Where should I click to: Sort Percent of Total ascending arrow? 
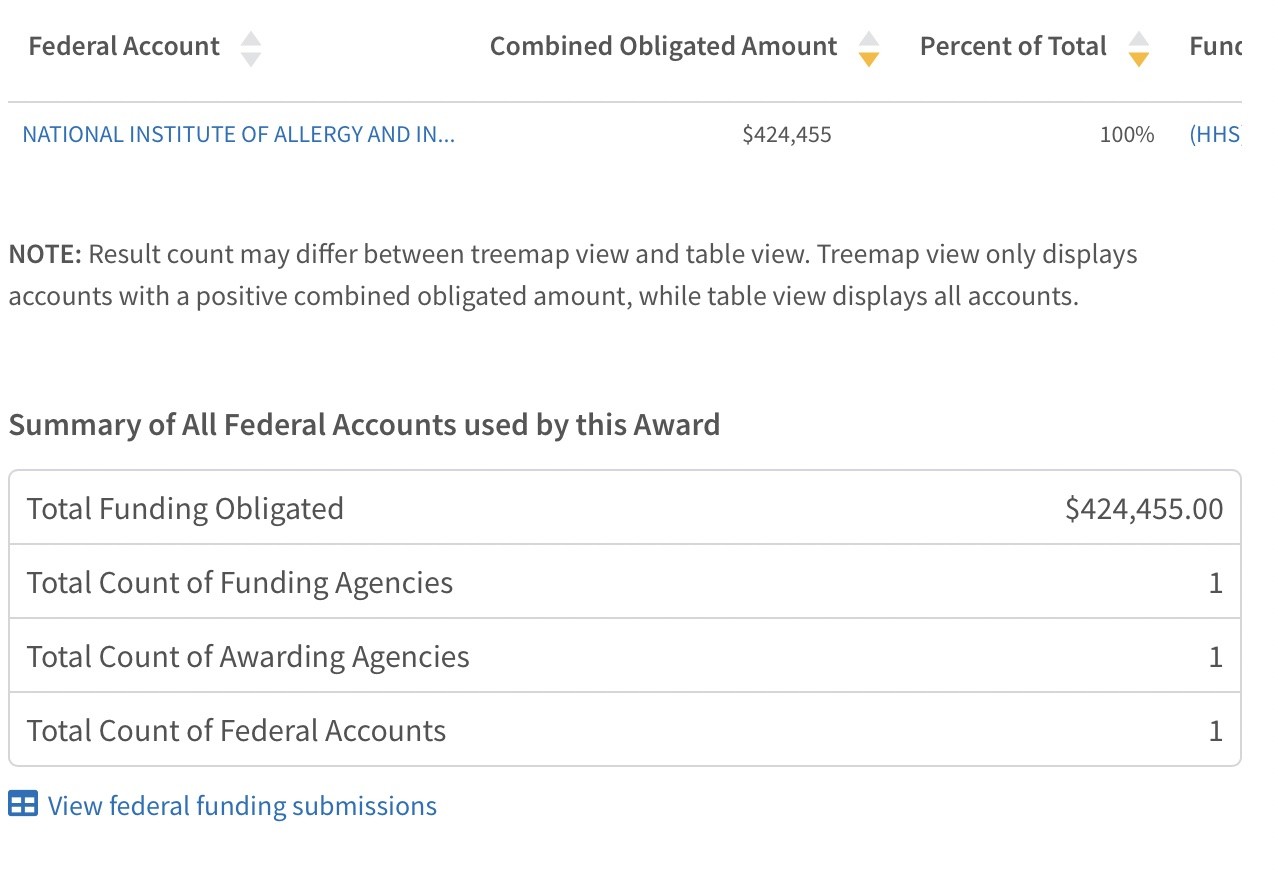click(1138, 39)
